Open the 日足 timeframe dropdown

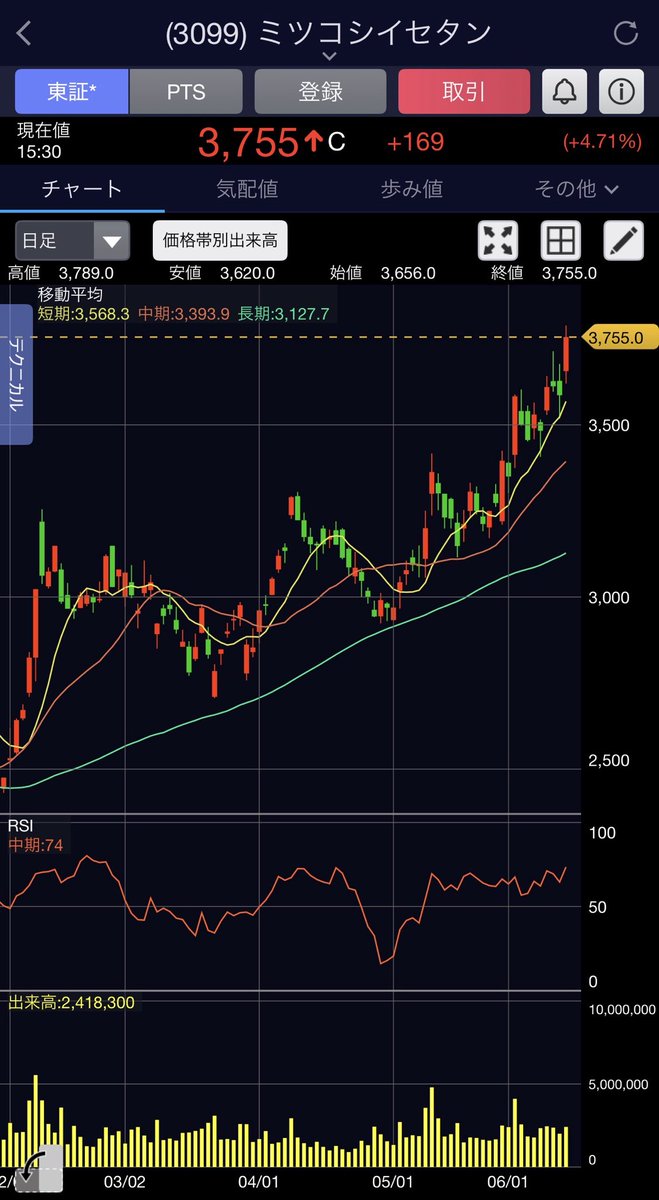coord(72,241)
